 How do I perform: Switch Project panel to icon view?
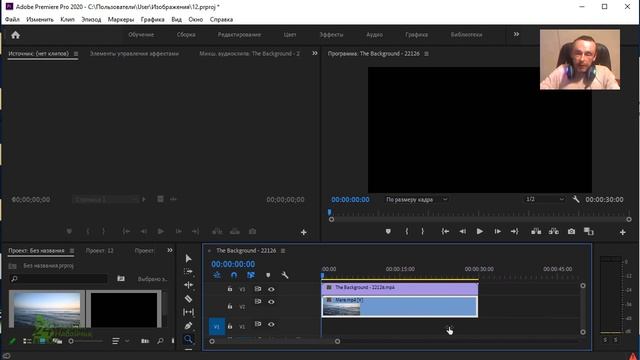pyautogui.click(x=42, y=341)
